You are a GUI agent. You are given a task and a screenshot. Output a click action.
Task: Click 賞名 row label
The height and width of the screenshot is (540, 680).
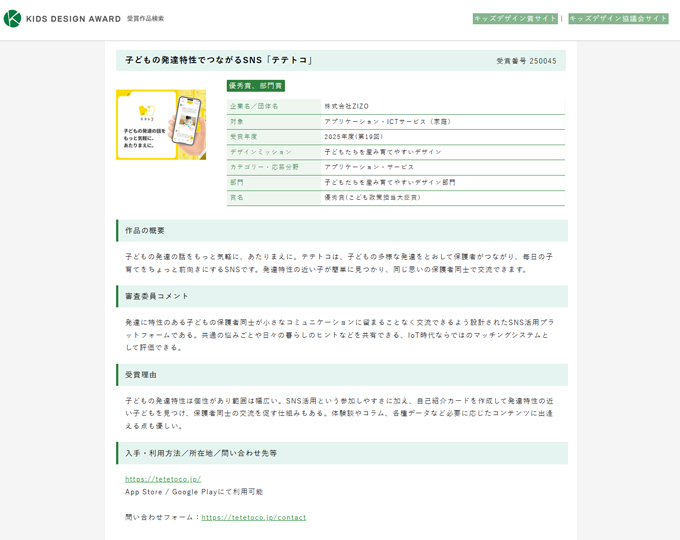point(237,197)
